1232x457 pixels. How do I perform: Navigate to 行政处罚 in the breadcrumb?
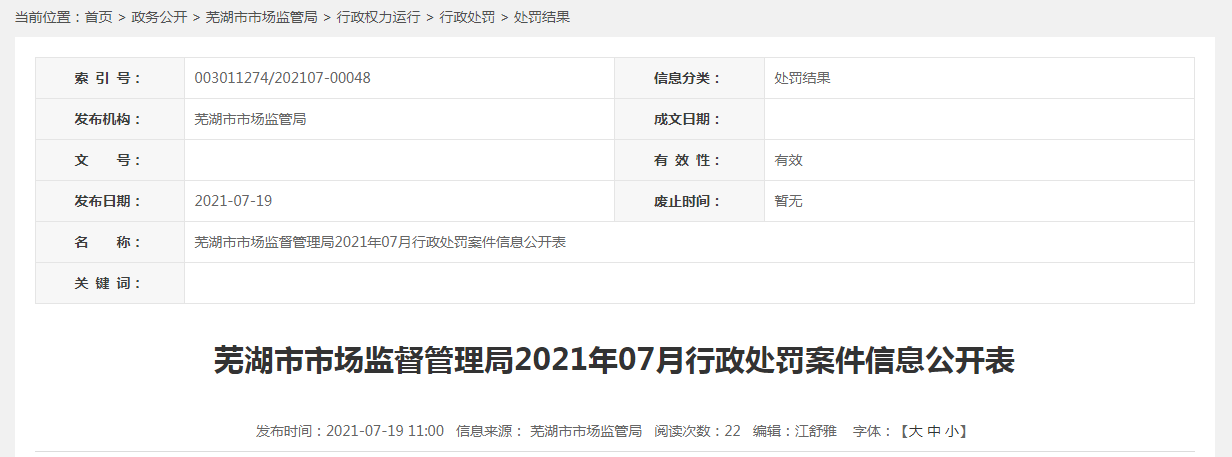coord(467,18)
